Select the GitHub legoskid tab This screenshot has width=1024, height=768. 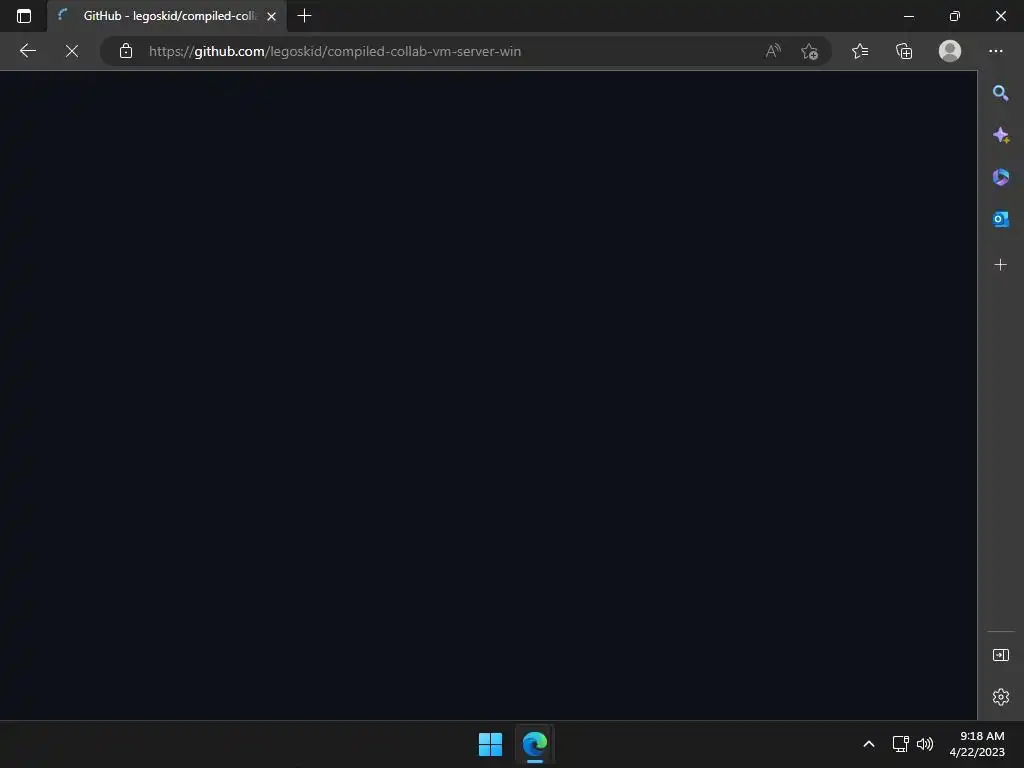[167, 16]
